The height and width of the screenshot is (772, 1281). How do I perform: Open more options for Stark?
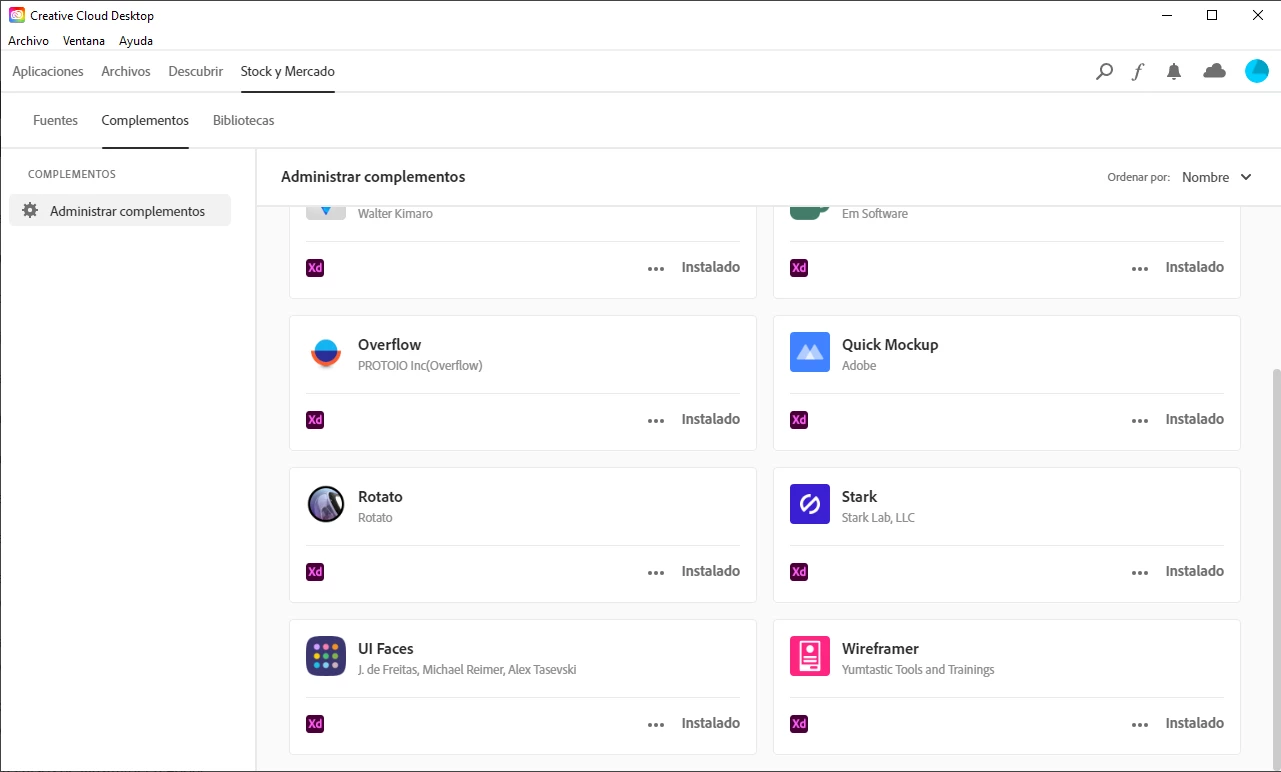(1140, 572)
